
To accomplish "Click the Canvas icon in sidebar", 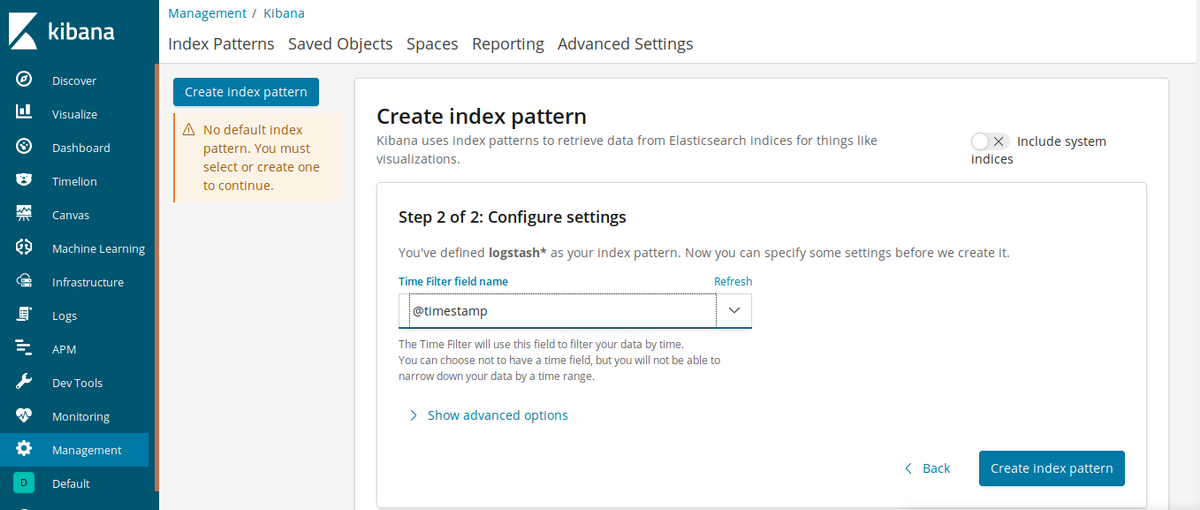I will (25, 214).
